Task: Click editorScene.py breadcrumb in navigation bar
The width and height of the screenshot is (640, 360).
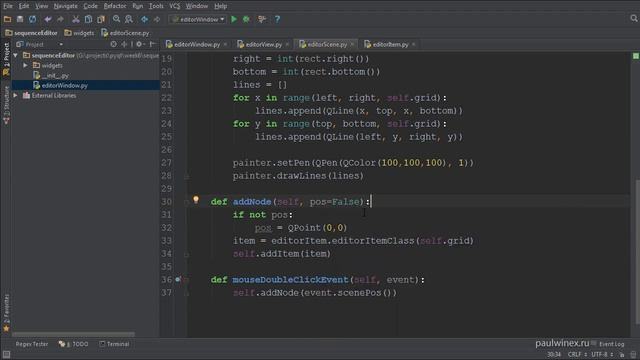Action: click(125, 33)
